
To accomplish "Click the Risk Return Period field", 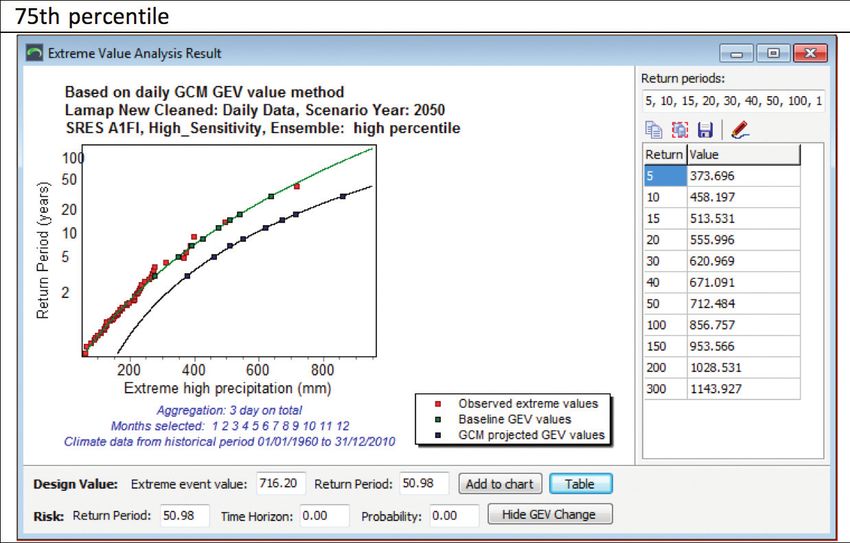I will tap(185, 515).
